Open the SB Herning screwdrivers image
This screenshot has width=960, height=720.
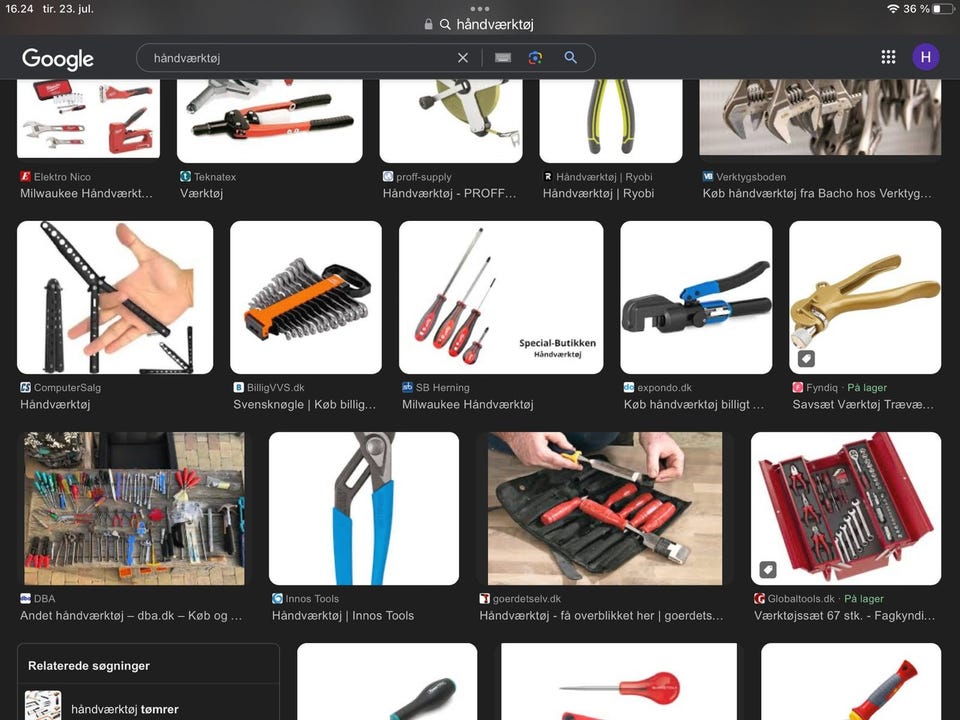coord(501,298)
